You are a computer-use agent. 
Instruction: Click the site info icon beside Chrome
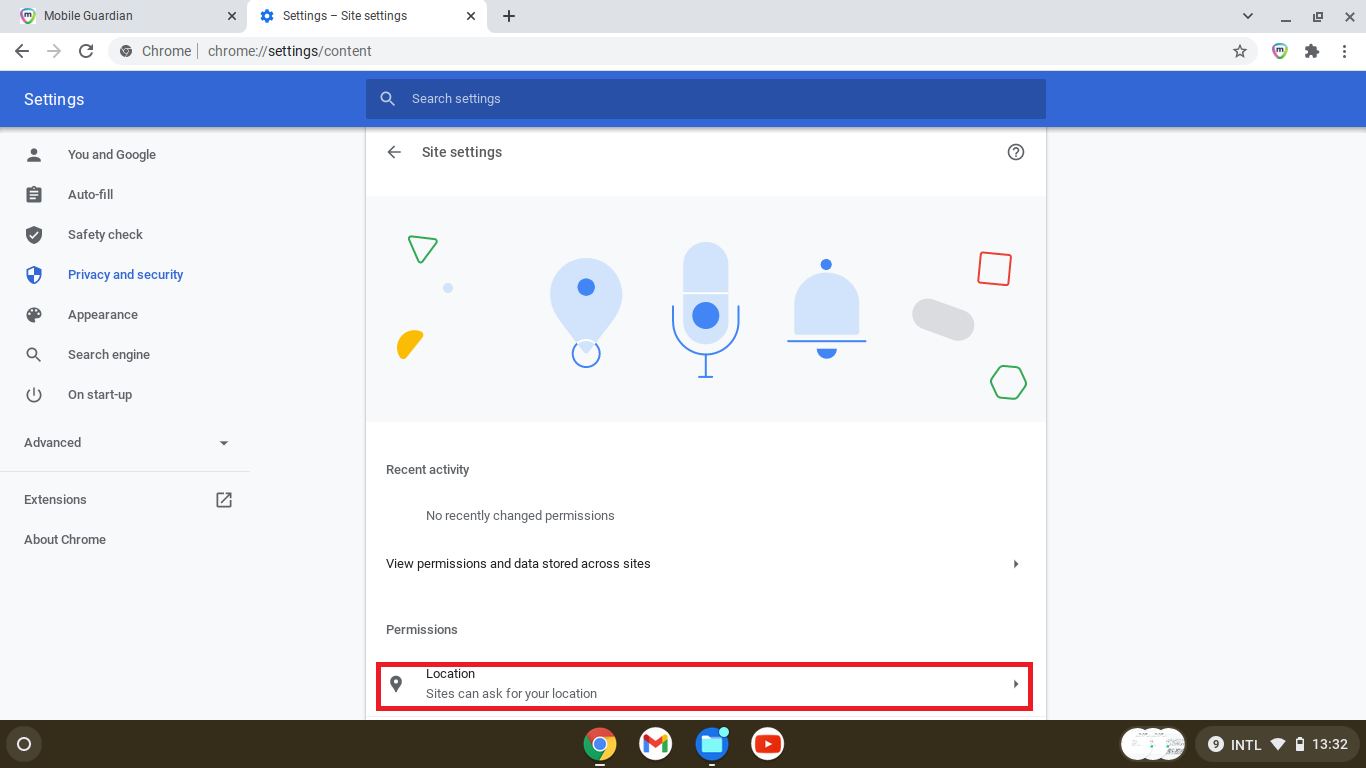click(126, 51)
